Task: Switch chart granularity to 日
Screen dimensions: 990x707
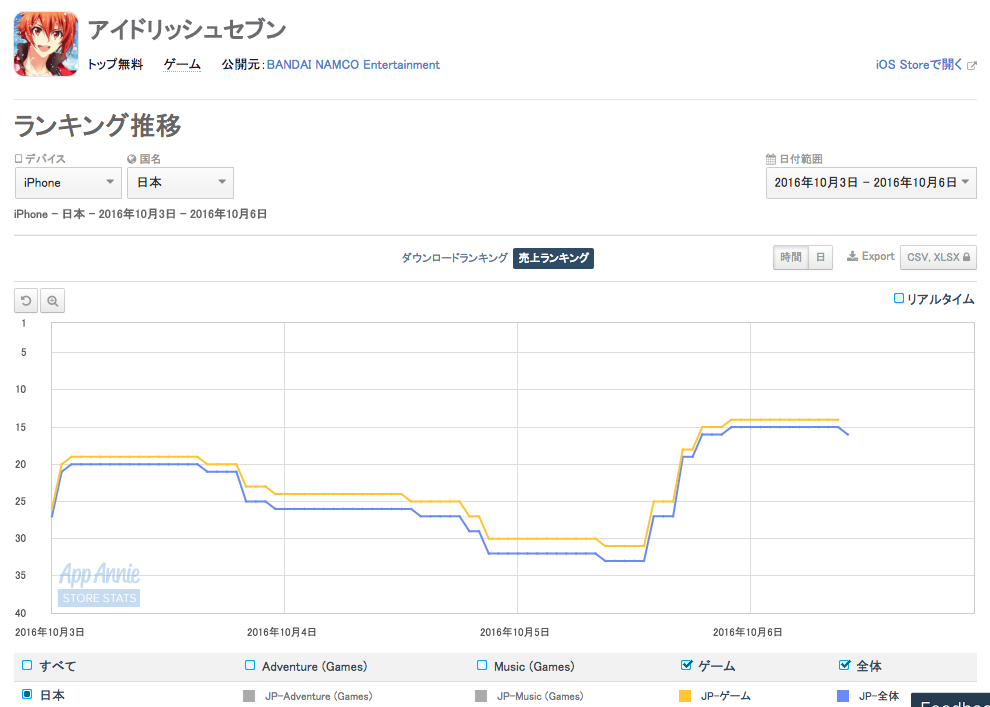Action: click(820, 257)
